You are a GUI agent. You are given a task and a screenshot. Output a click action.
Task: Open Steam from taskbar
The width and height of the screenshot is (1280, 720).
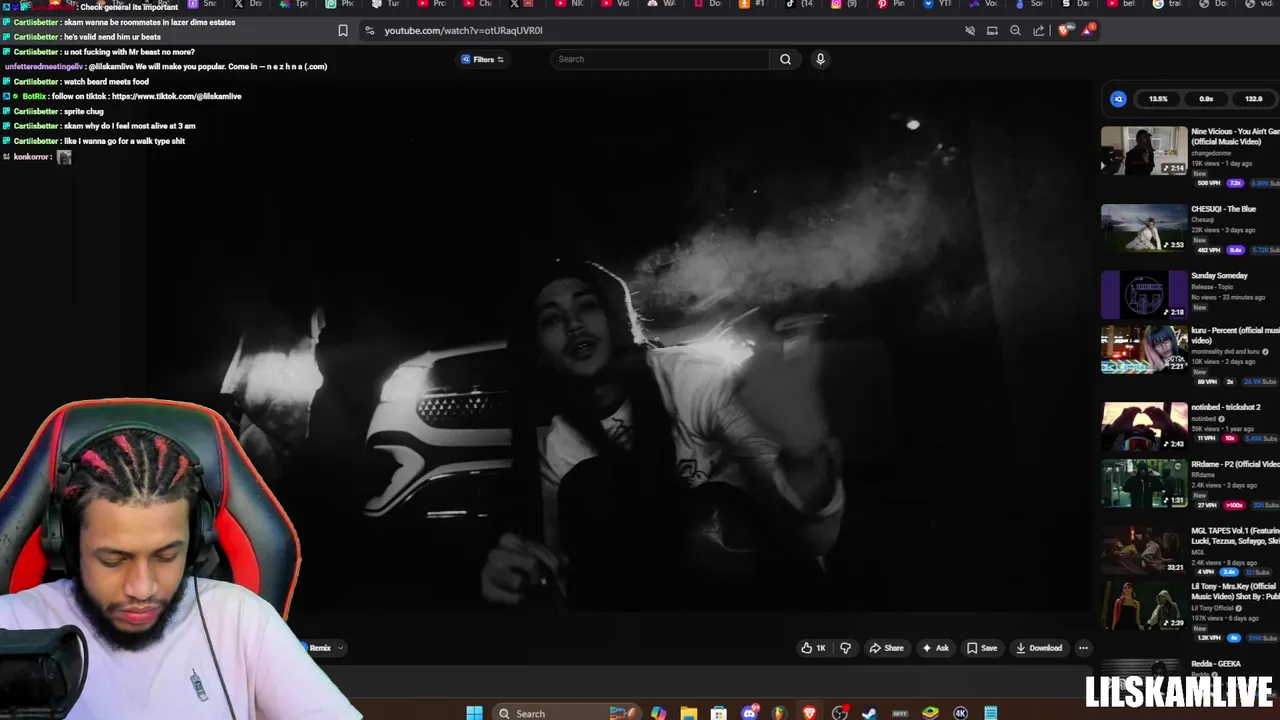(868, 713)
